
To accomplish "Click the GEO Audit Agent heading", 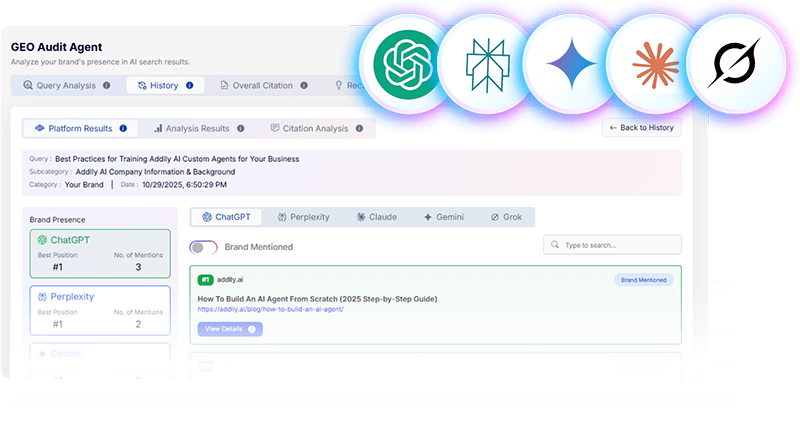I will 57,47.
